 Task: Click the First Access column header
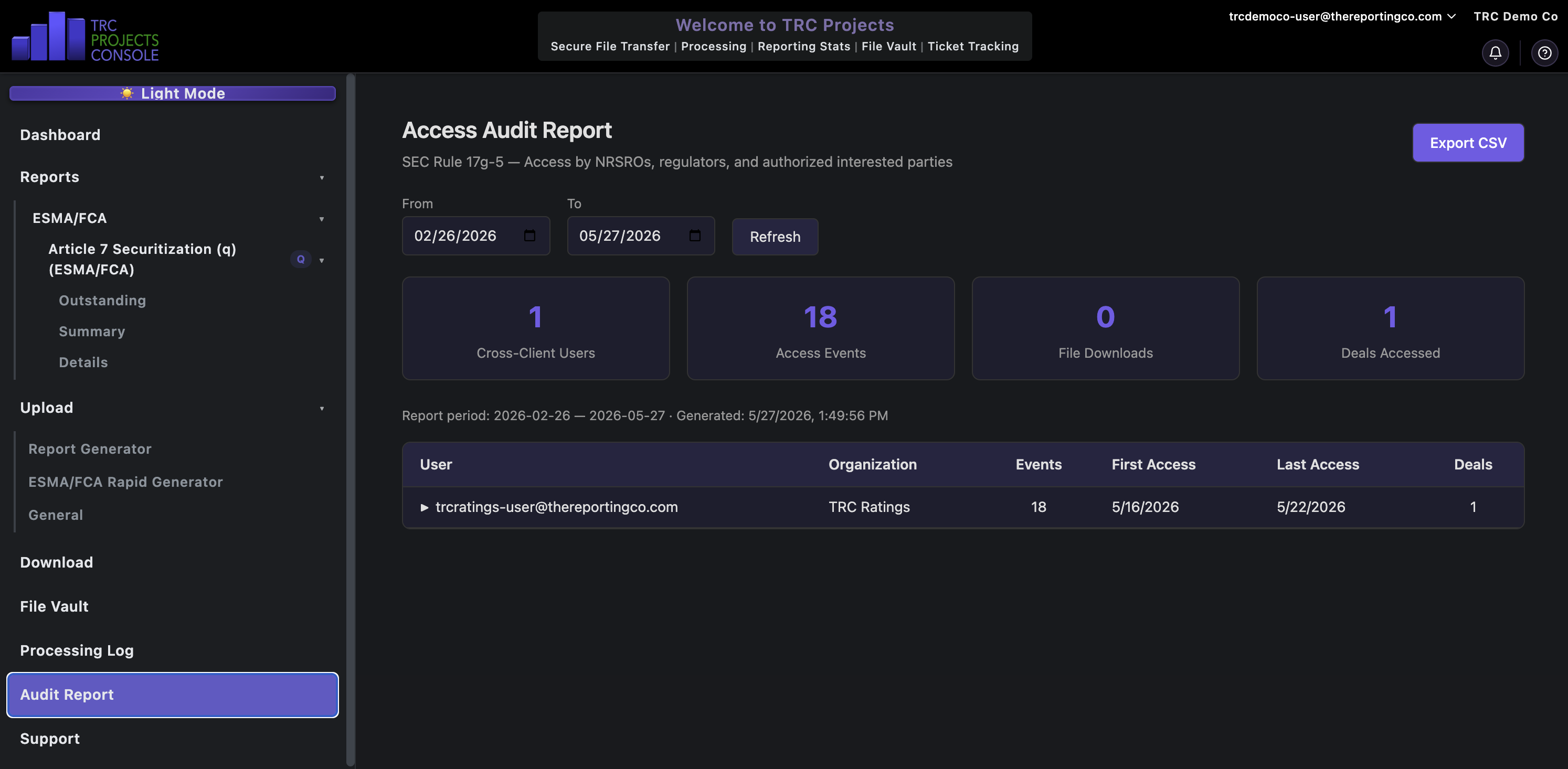coord(1153,465)
